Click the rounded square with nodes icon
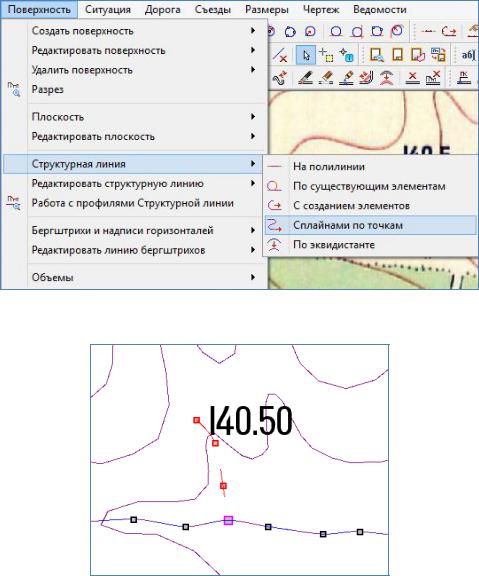The height and width of the screenshot is (576, 479). pos(377,32)
